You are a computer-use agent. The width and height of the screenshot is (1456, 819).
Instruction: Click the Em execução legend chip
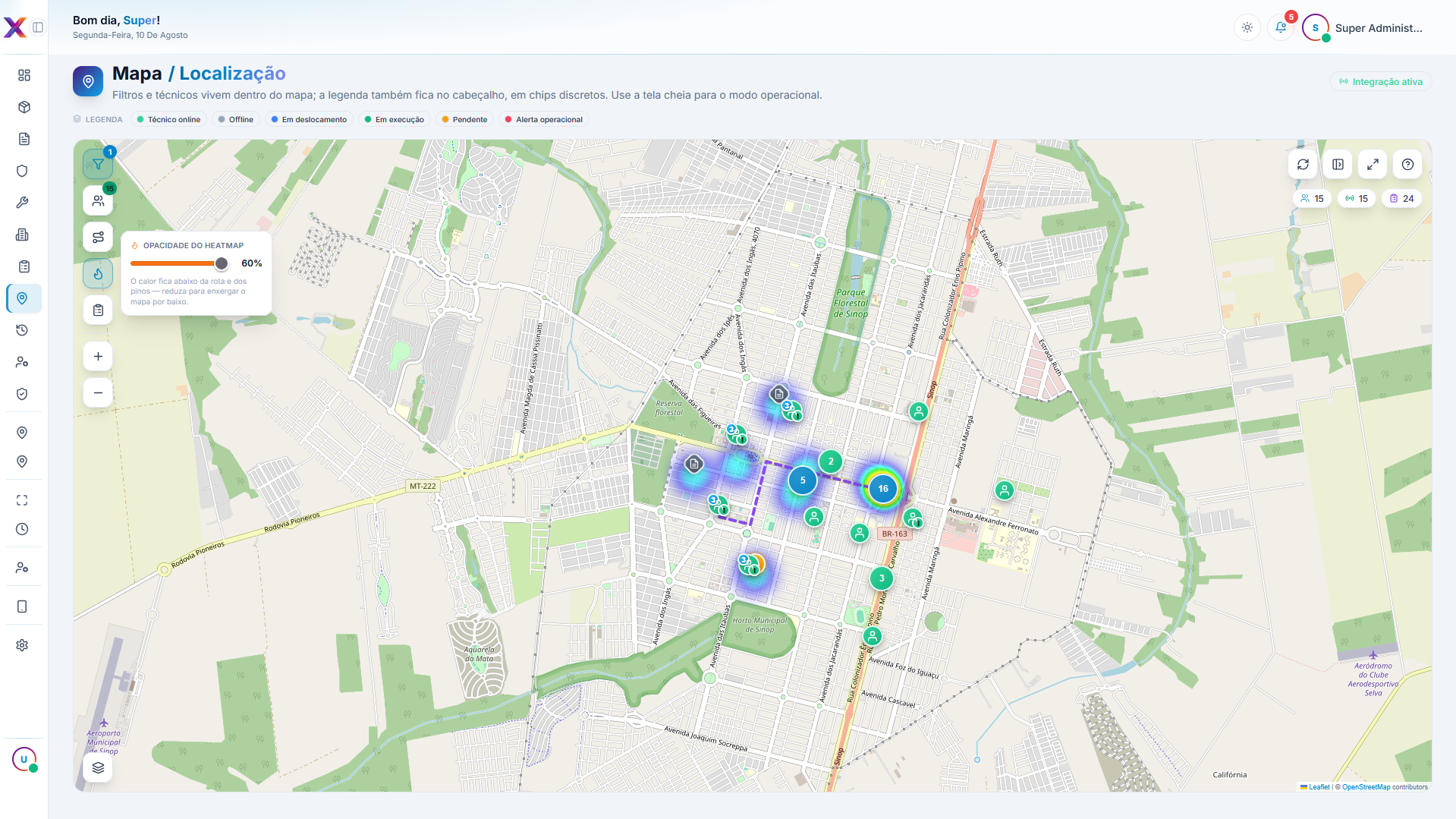395,119
